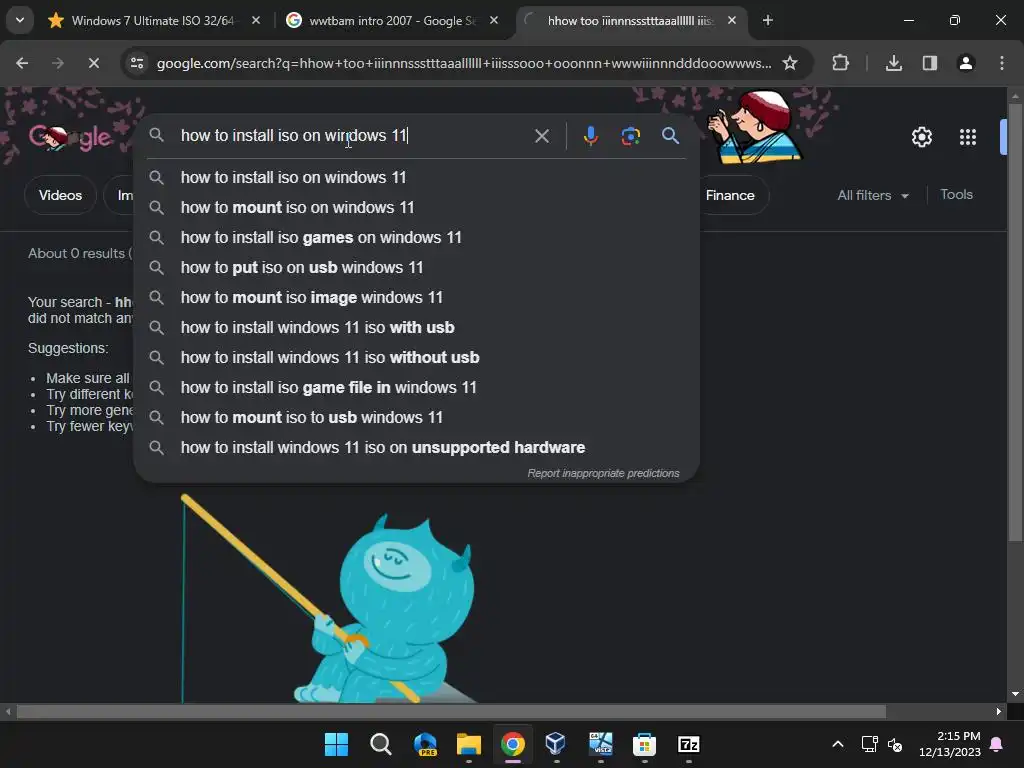The height and width of the screenshot is (768, 1024).
Task: Clear the search query with X
Action: coord(542,136)
